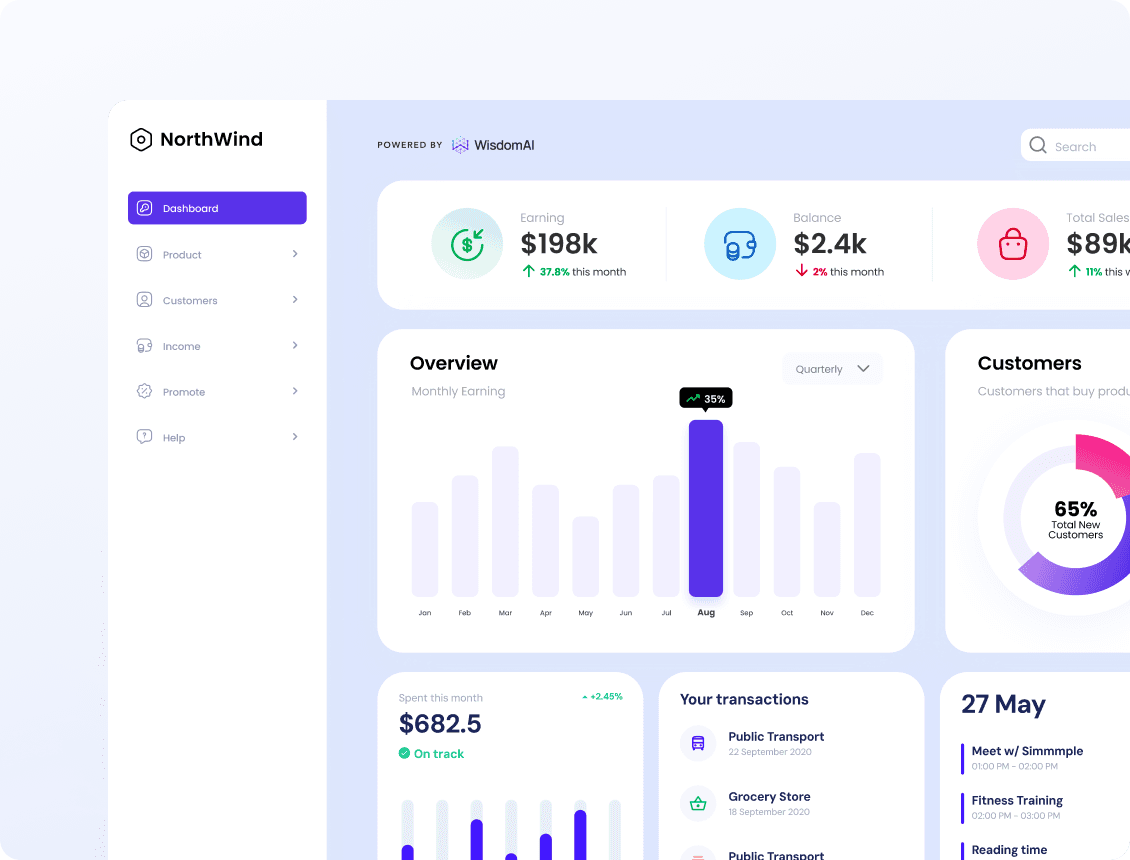The height and width of the screenshot is (860, 1130).
Task: Click the Your transactions heading
Action: click(744, 699)
